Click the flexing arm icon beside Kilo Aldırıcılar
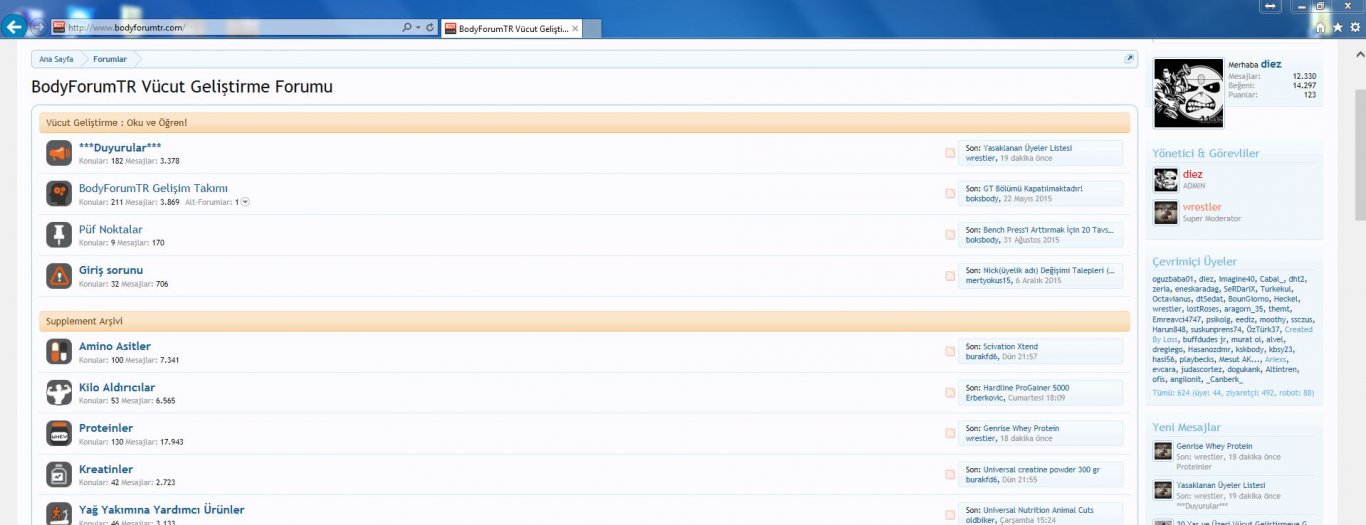This screenshot has height=525, width=1366. [x=58, y=393]
